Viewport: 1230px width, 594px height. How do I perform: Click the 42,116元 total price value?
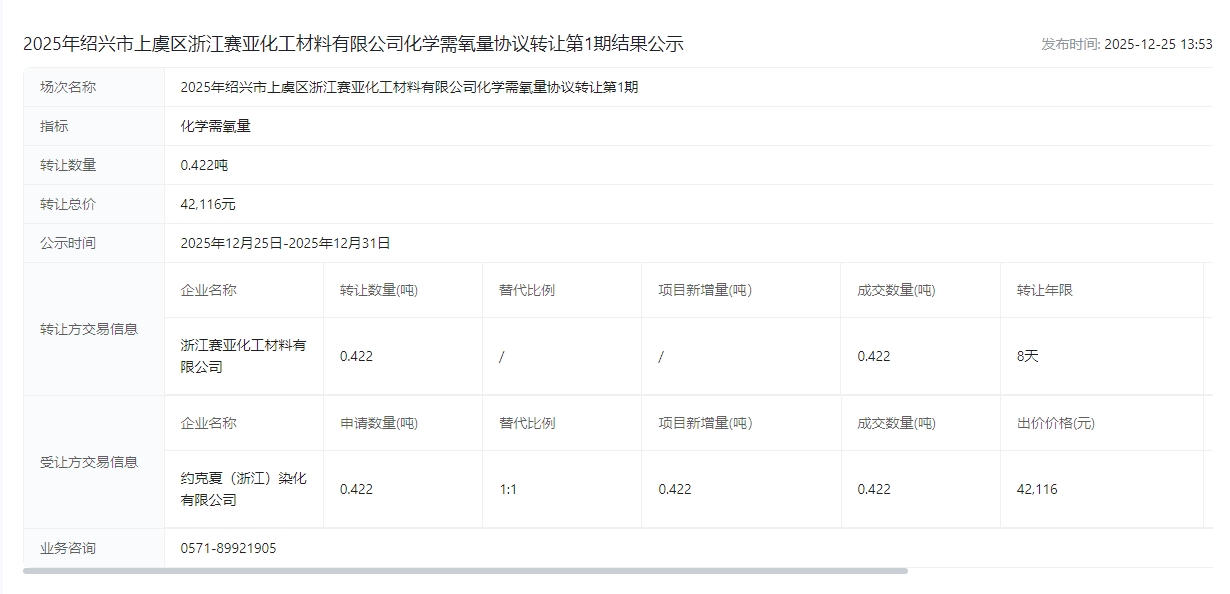point(208,204)
